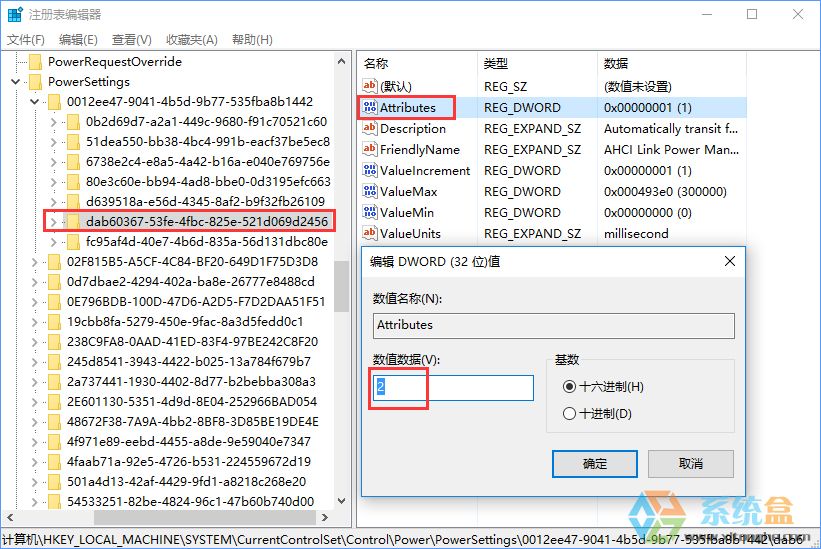Click folder icon of 6738e2c4-e8a5 key
The image size is (821, 549).
(73, 162)
